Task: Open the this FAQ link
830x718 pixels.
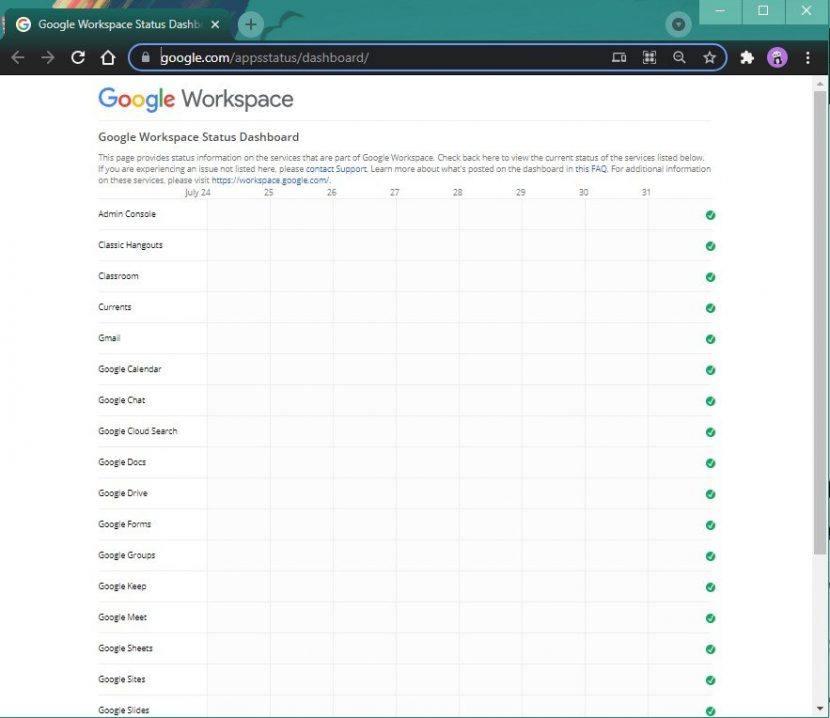Action: click(x=591, y=169)
